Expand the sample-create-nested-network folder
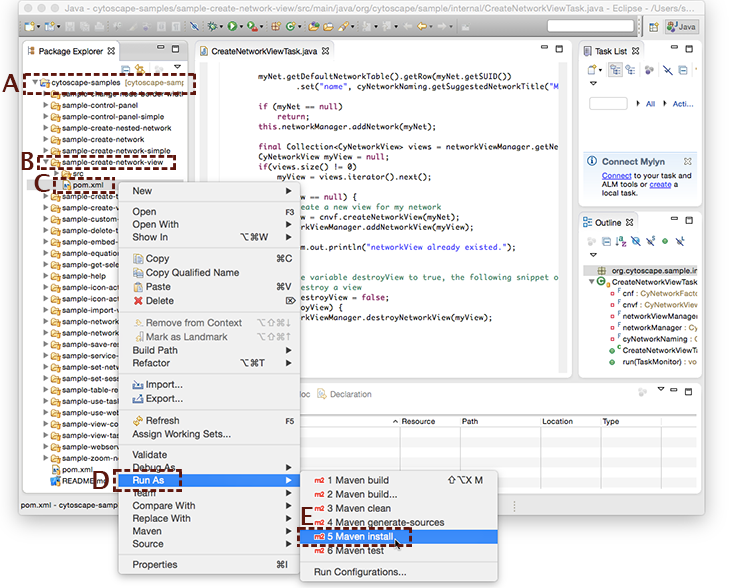The image size is (734, 588). point(46,128)
